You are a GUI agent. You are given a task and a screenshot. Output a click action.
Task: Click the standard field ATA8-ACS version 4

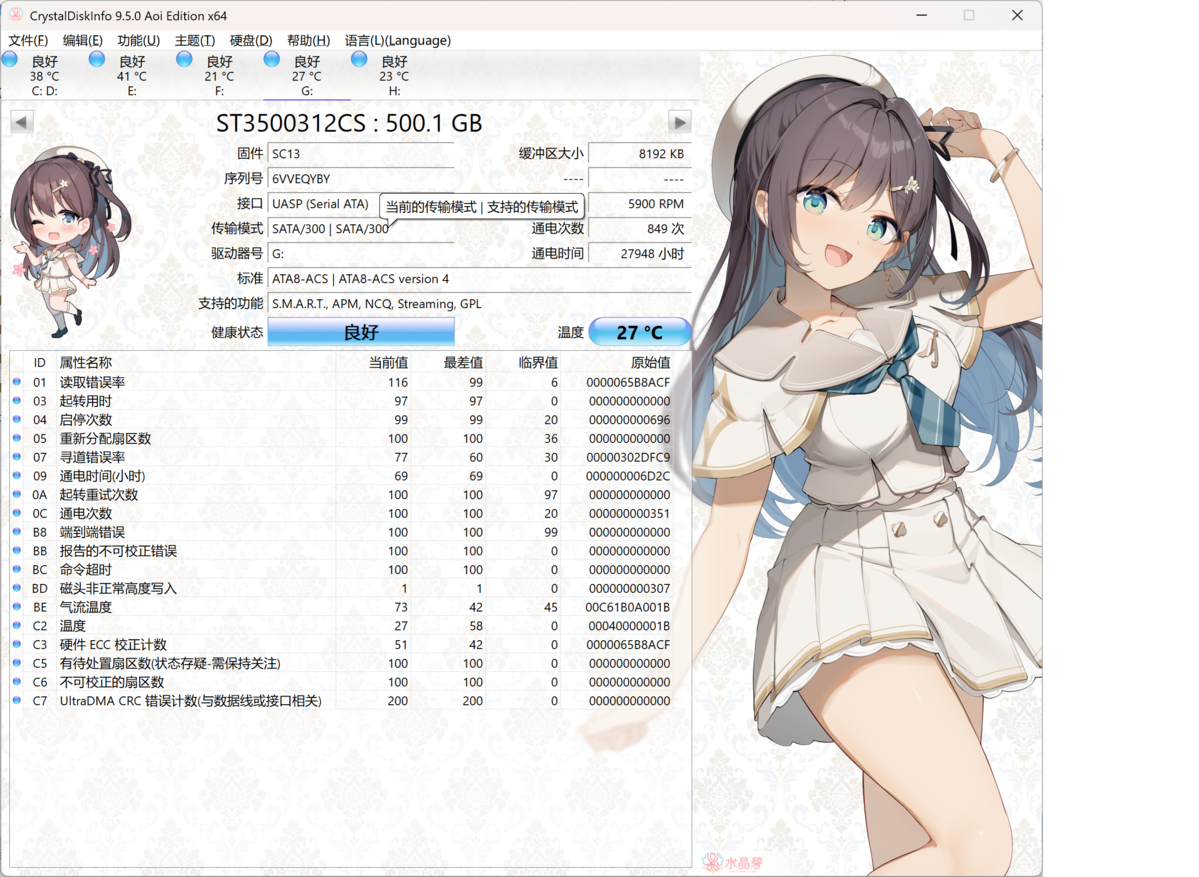pos(479,279)
